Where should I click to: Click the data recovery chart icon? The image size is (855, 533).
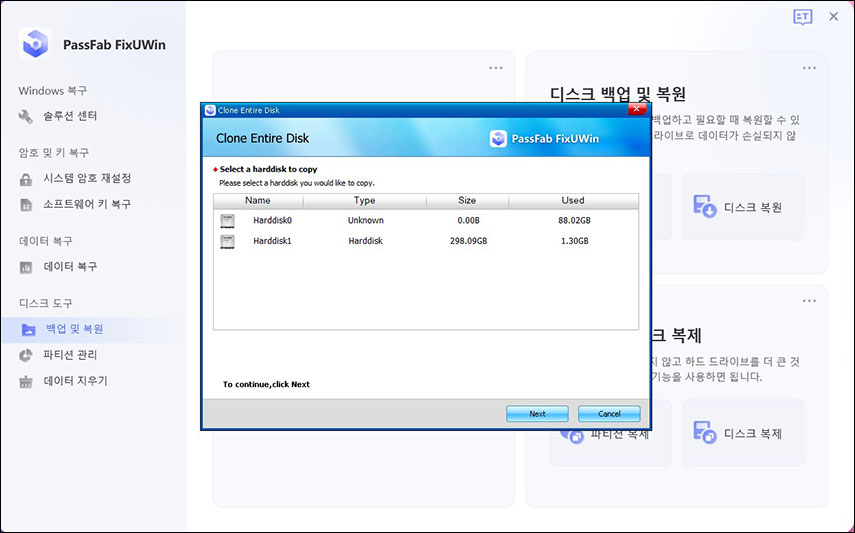point(26,267)
